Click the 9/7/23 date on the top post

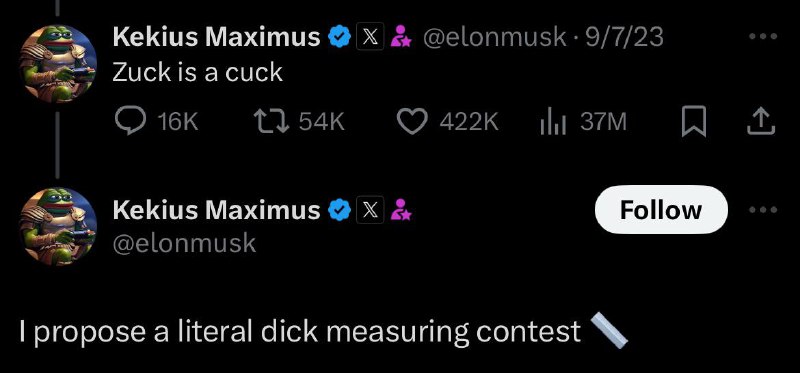[624, 37]
